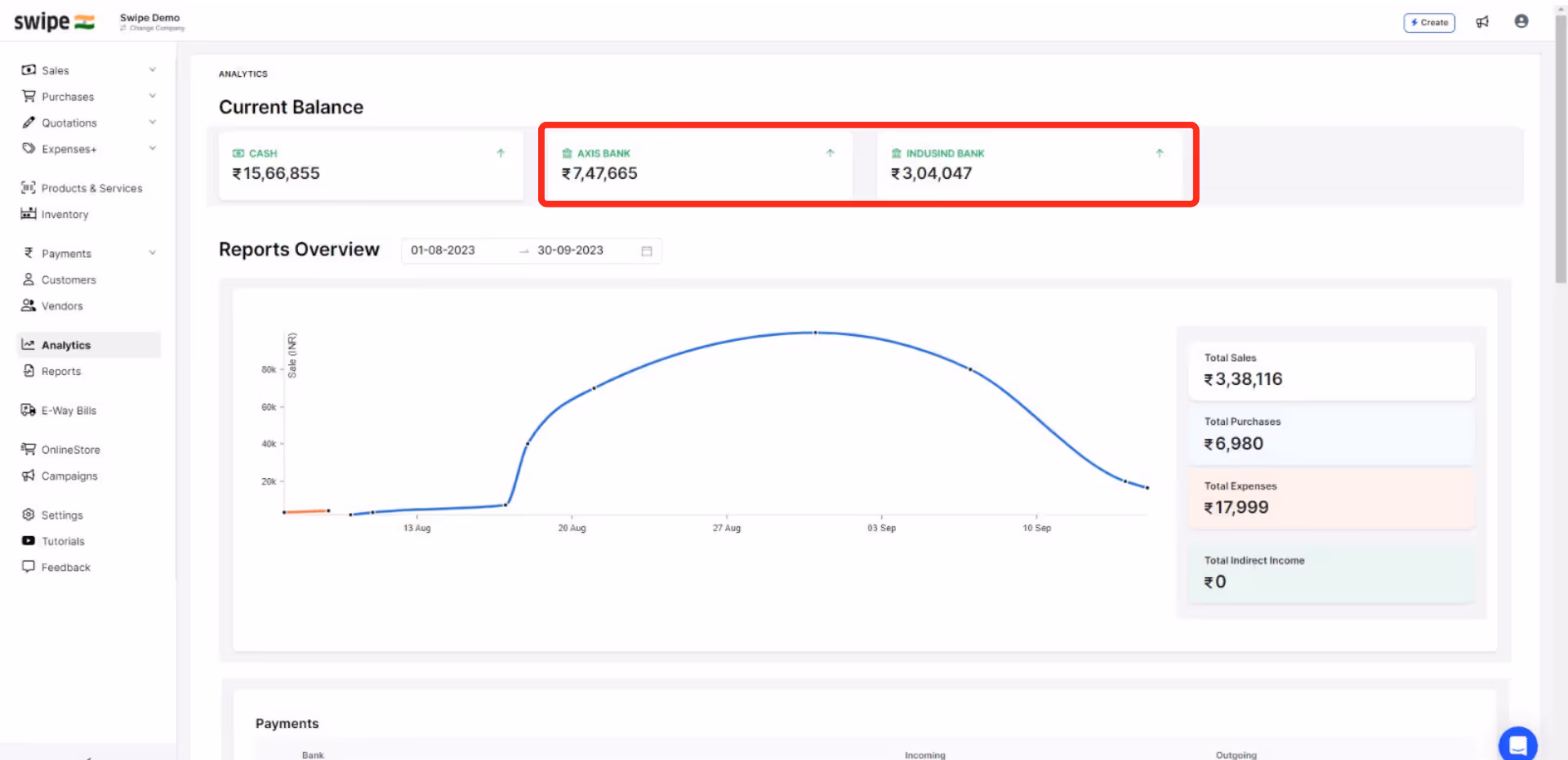Expand the Expenses+ menu chevron
The image size is (1568, 760).
tap(153, 149)
